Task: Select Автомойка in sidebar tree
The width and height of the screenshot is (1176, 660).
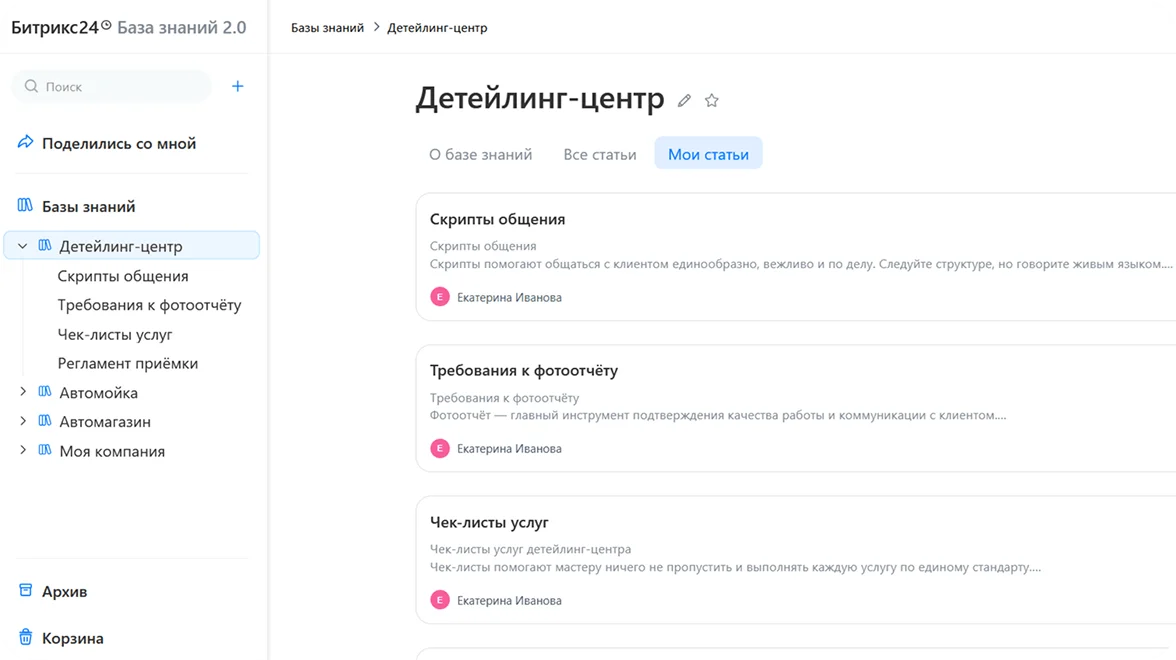Action: tap(98, 393)
